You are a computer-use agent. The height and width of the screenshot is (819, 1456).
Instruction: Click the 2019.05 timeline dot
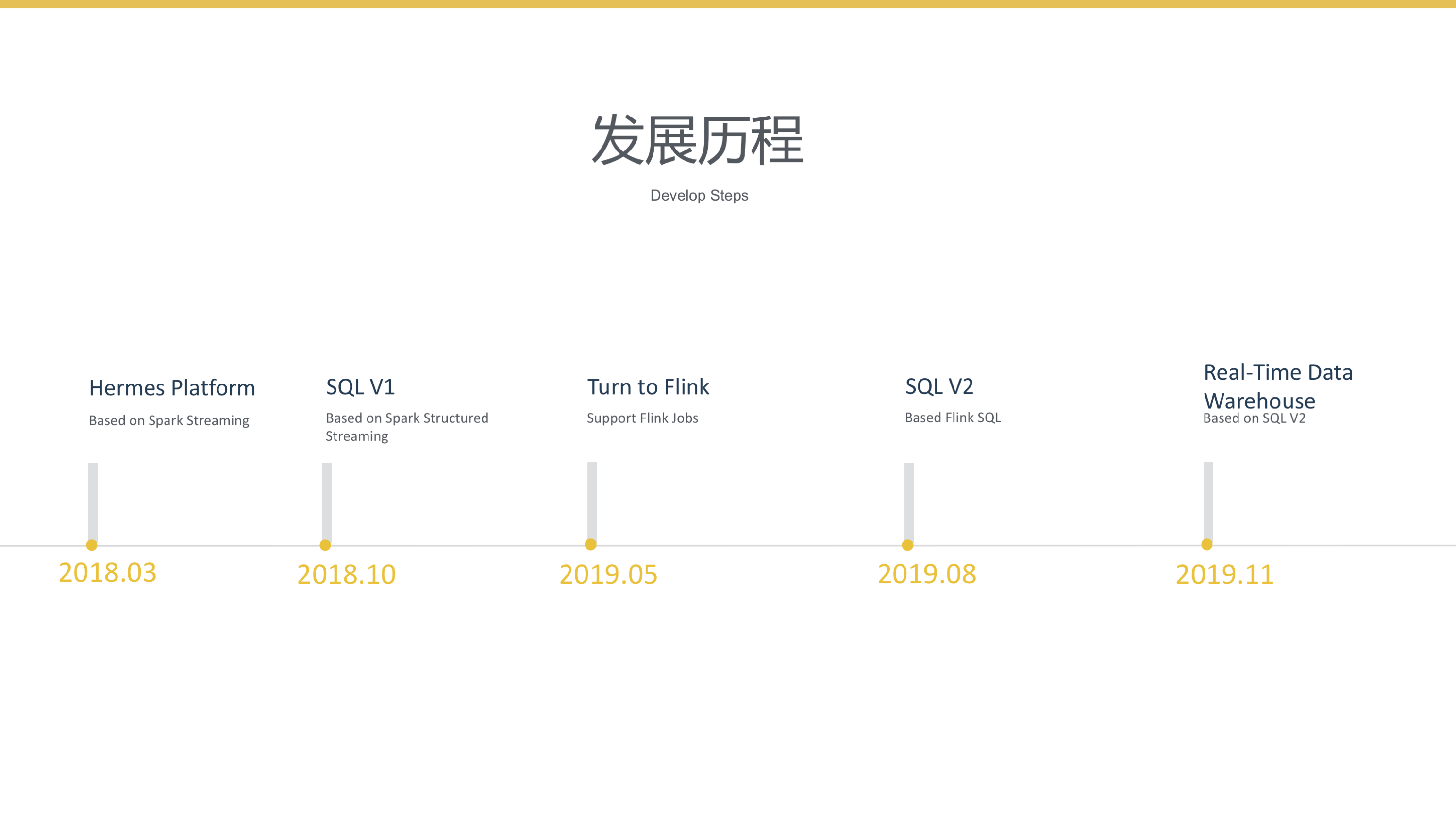[x=591, y=544]
